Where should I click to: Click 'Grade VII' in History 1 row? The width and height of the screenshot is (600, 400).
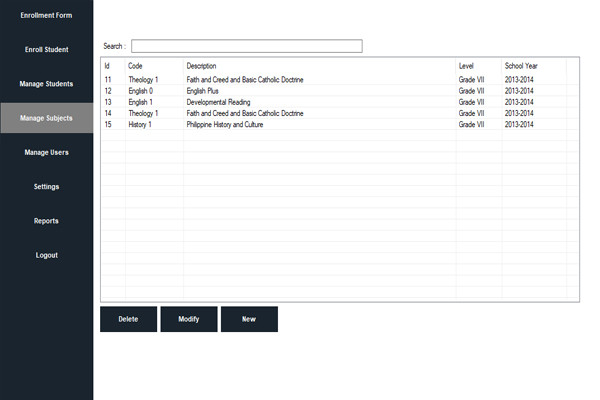tap(471, 124)
